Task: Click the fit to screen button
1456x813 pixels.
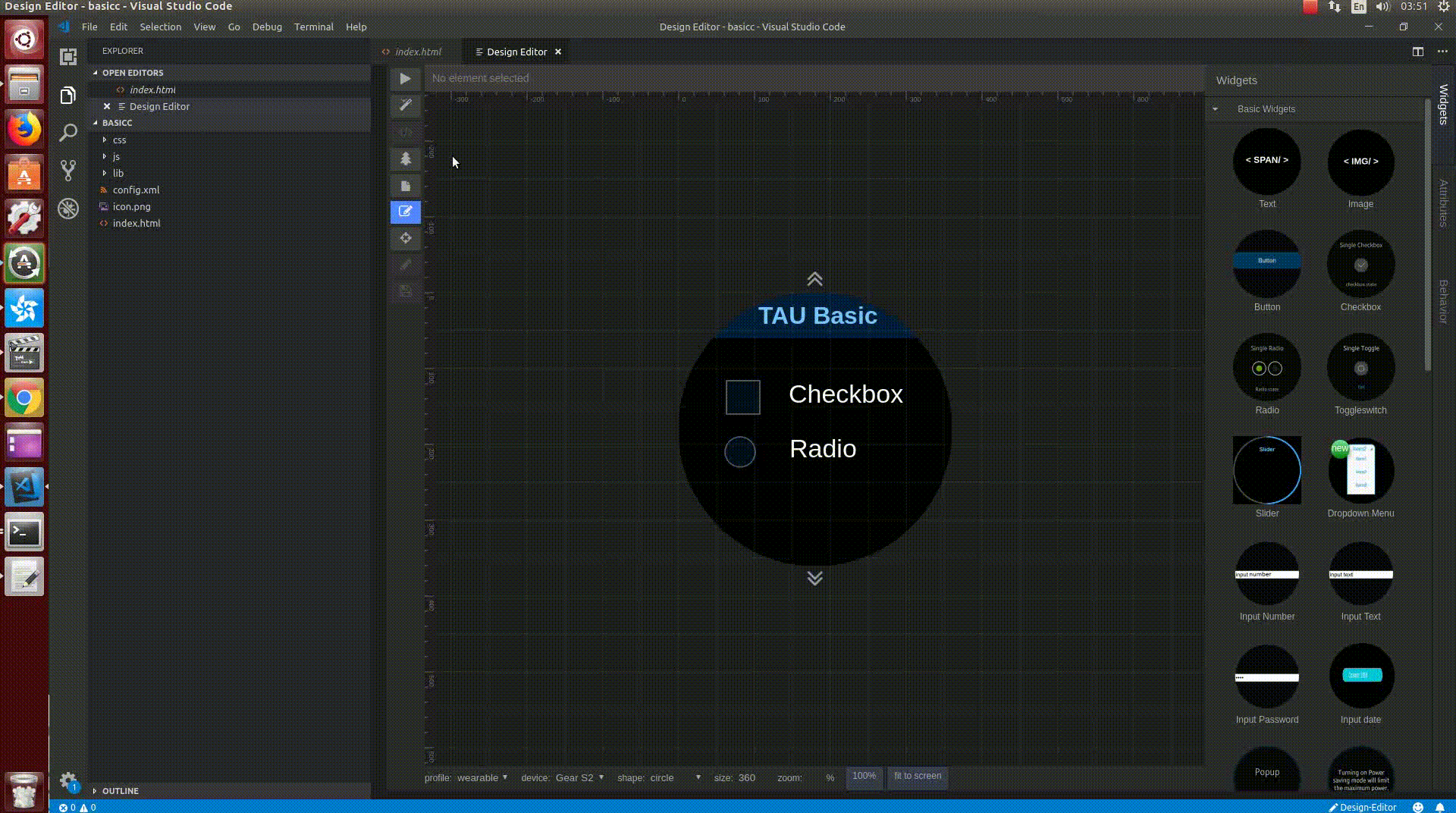Action: (x=918, y=776)
